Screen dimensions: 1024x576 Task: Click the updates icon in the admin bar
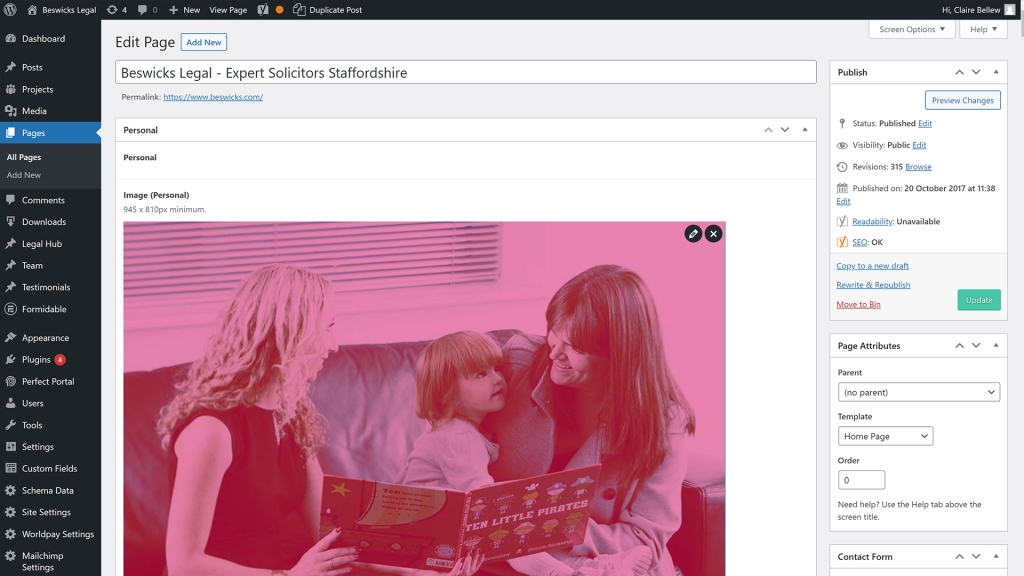[116, 10]
